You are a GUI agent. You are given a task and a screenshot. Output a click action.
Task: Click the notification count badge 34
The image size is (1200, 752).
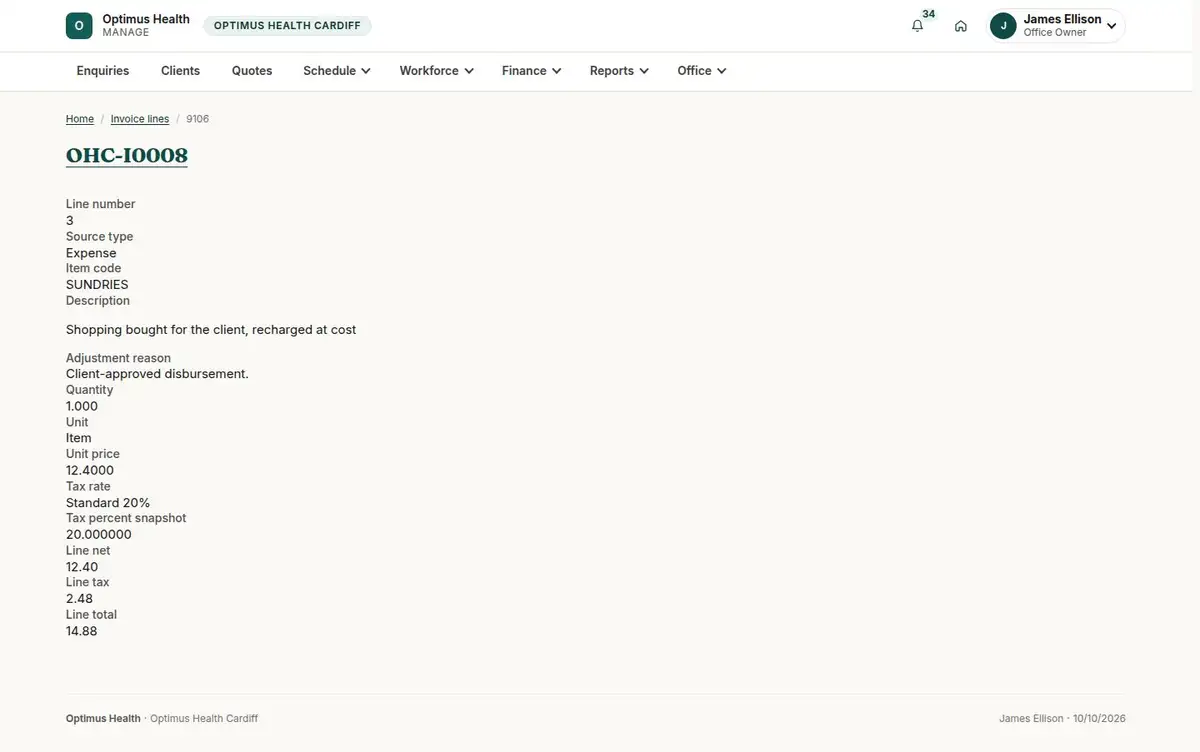[929, 14]
